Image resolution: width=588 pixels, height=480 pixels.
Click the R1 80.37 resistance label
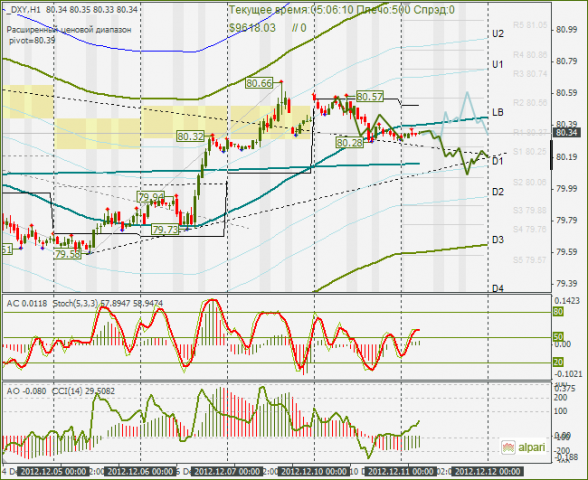point(530,132)
